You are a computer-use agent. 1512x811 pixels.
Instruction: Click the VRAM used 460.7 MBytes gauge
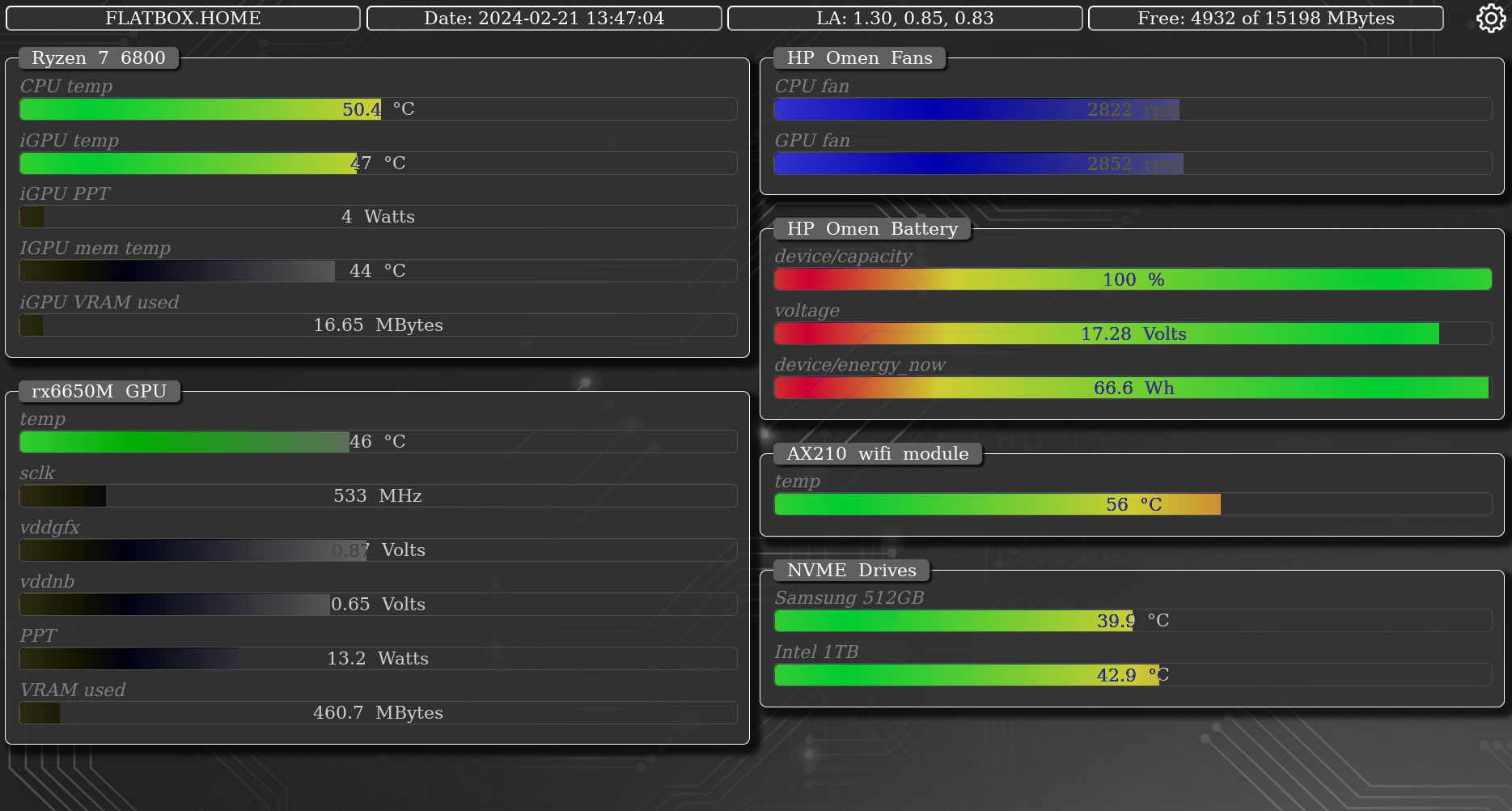pyautogui.click(x=377, y=712)
